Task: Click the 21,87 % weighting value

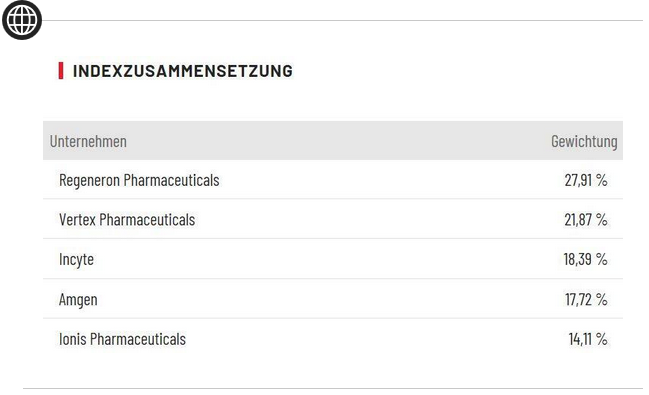Action: 586,219
